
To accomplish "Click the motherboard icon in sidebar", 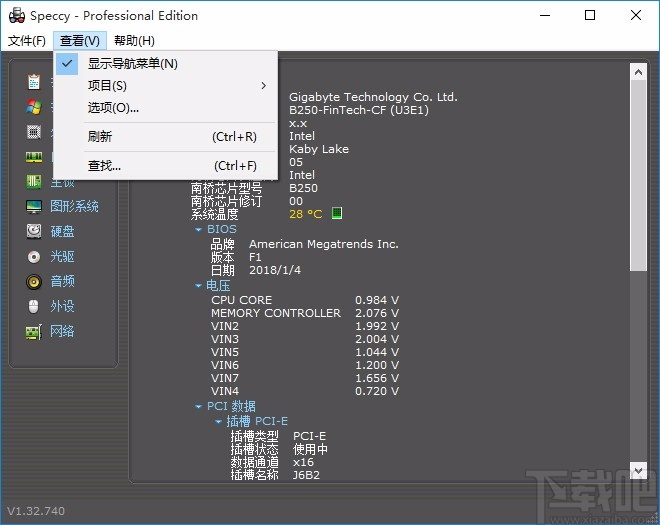I will 34,182.
